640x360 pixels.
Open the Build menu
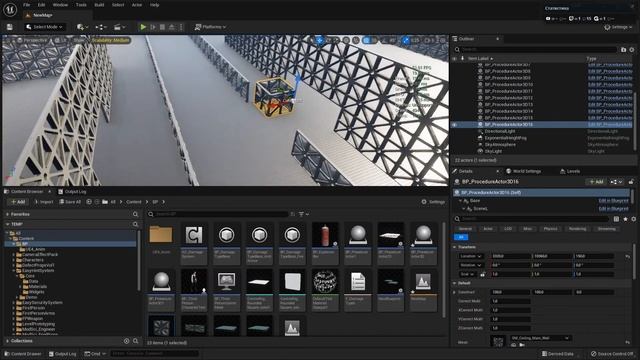click(x=99, y=5)
